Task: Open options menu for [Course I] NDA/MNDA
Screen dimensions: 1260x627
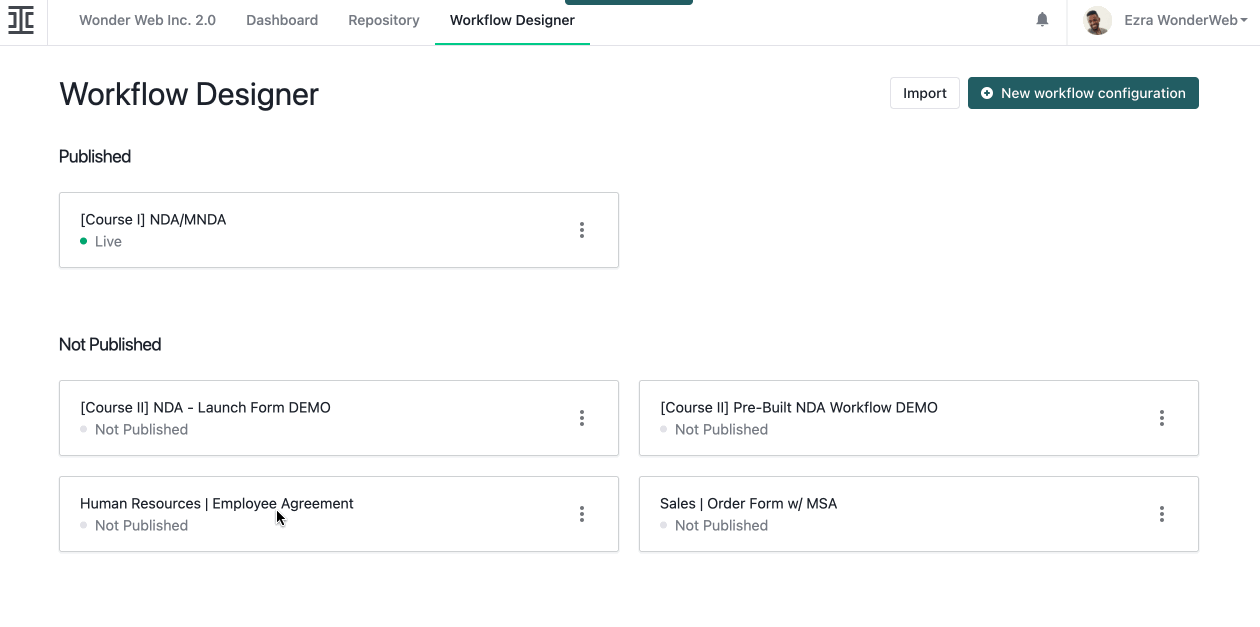Action: [x=581, y=230]
